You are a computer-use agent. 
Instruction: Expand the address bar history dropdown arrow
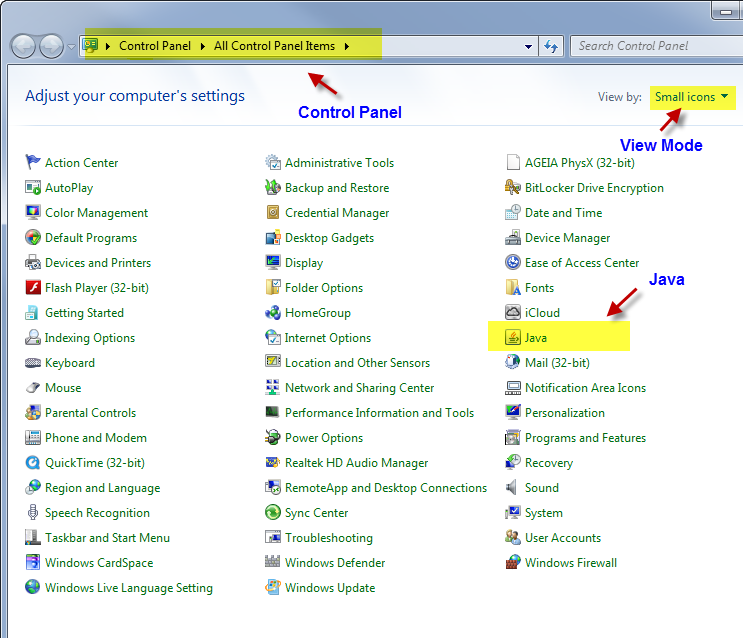[x=528, y=46]
